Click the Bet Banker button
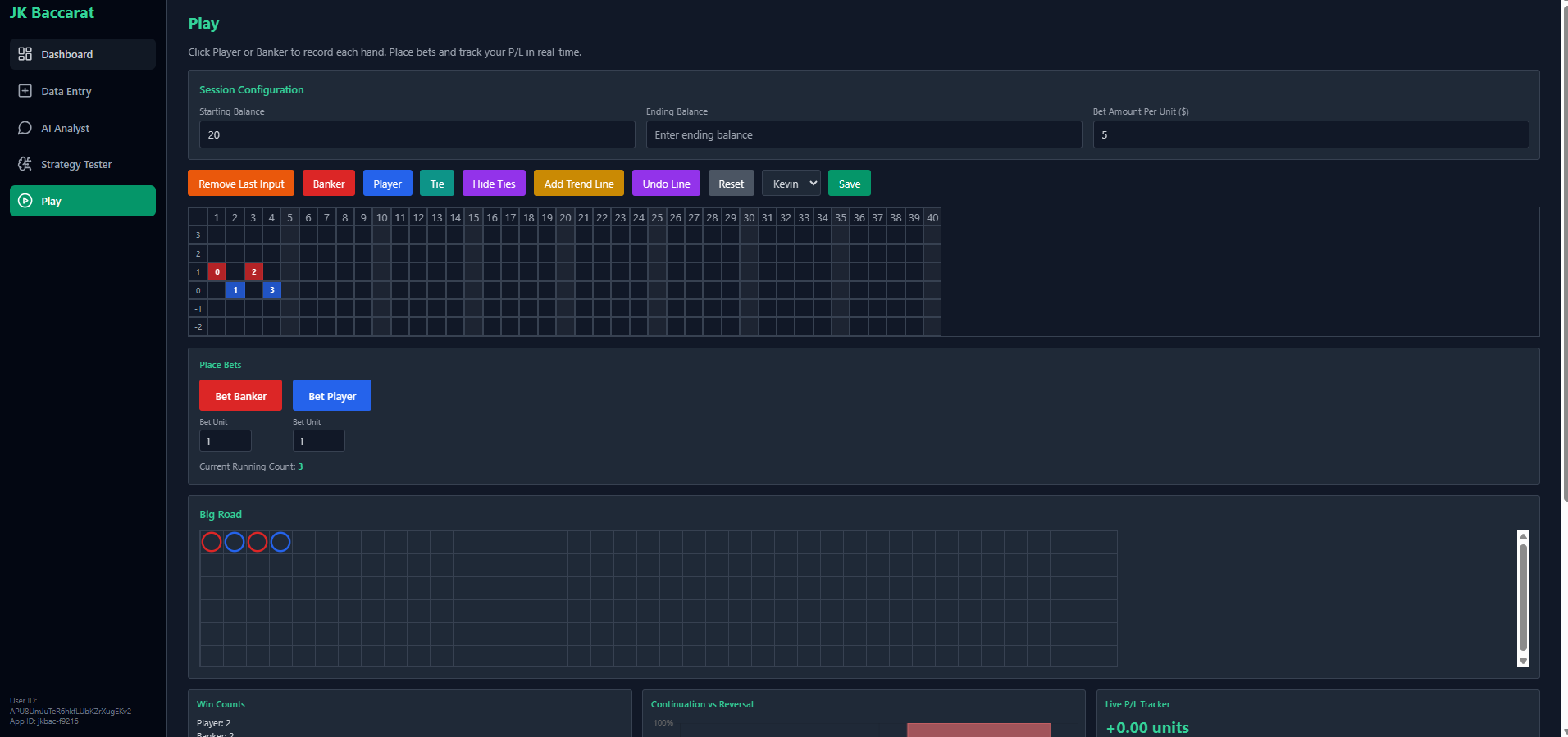The width and height of the screenshot is (1568, 737). (240, 395)
